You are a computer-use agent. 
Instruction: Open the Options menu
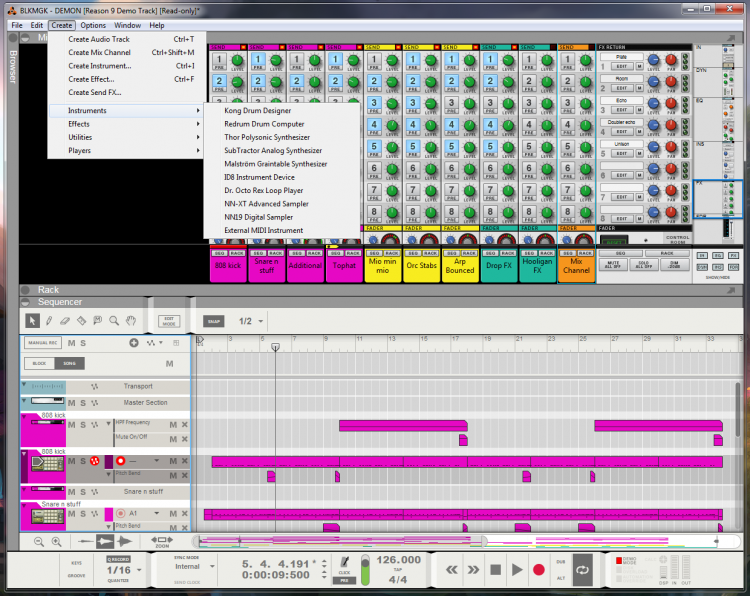(93, 25)
